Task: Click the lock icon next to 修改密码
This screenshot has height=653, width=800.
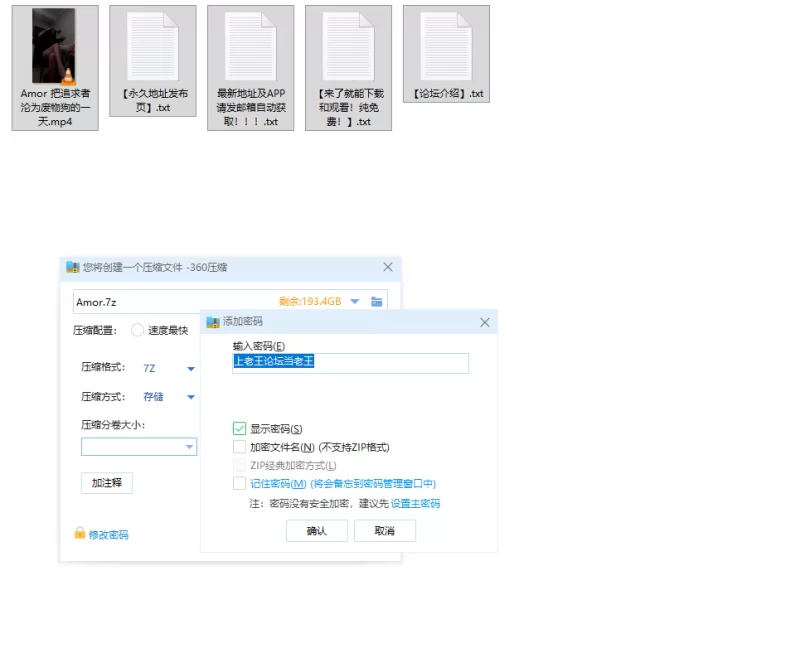Action: [x=80, y=534]
